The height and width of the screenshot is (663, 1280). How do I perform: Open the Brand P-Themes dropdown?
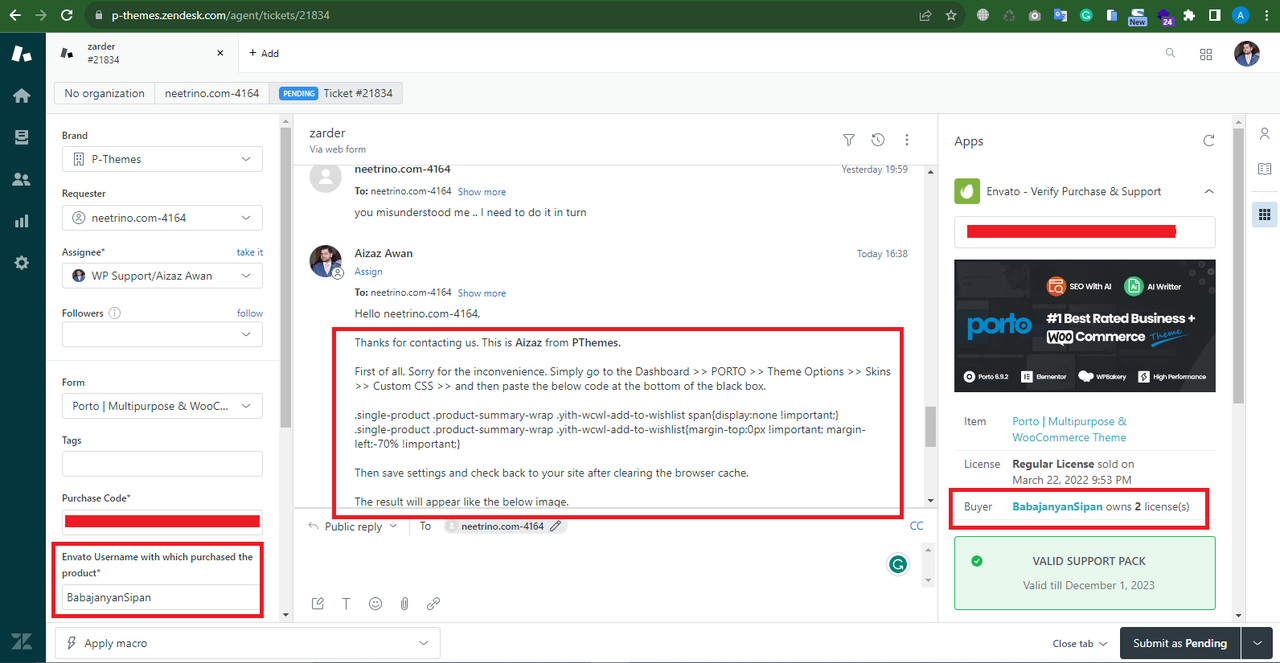click(x=162, y=159)
